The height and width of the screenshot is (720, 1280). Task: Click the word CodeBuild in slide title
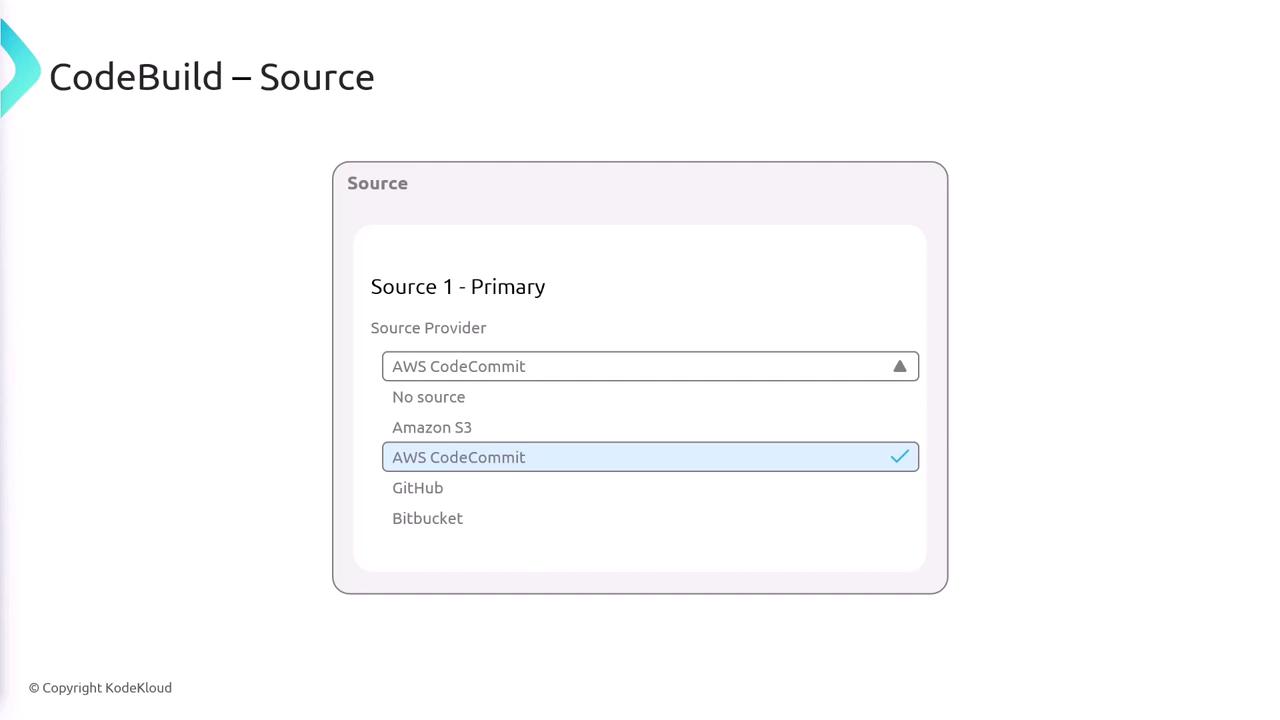[x=136, y=77]
